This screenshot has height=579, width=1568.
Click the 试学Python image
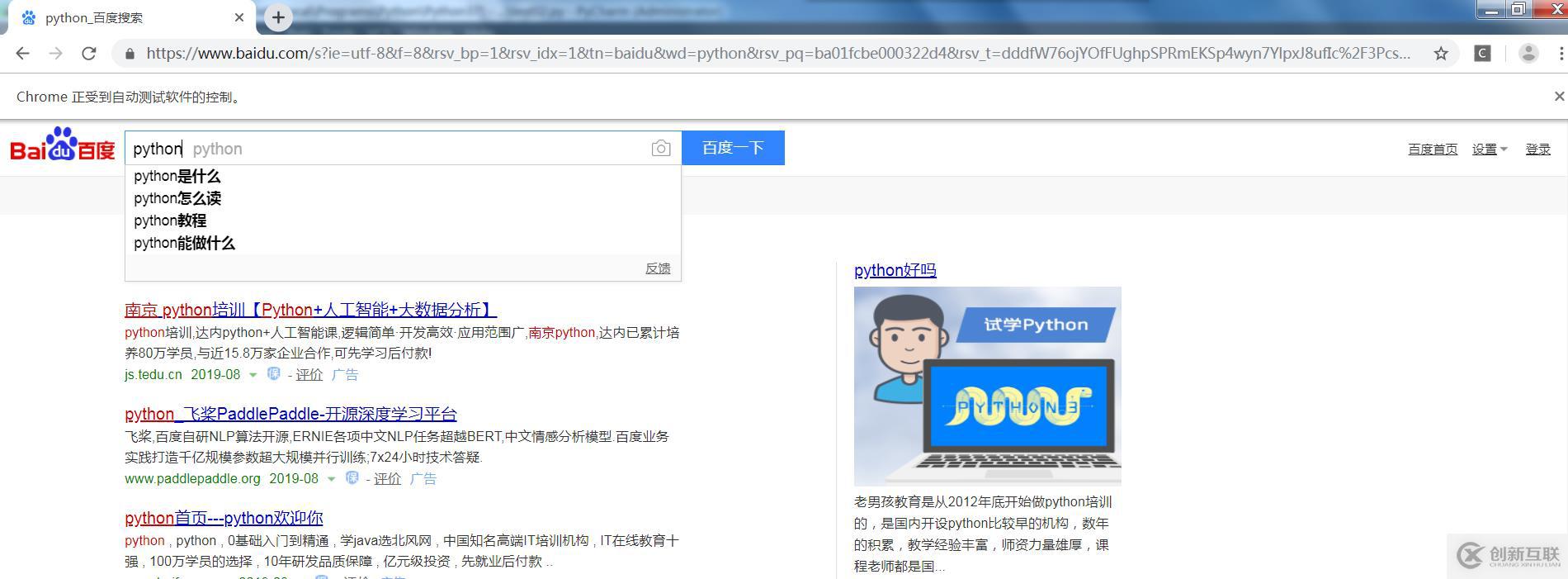click(988, 386)
